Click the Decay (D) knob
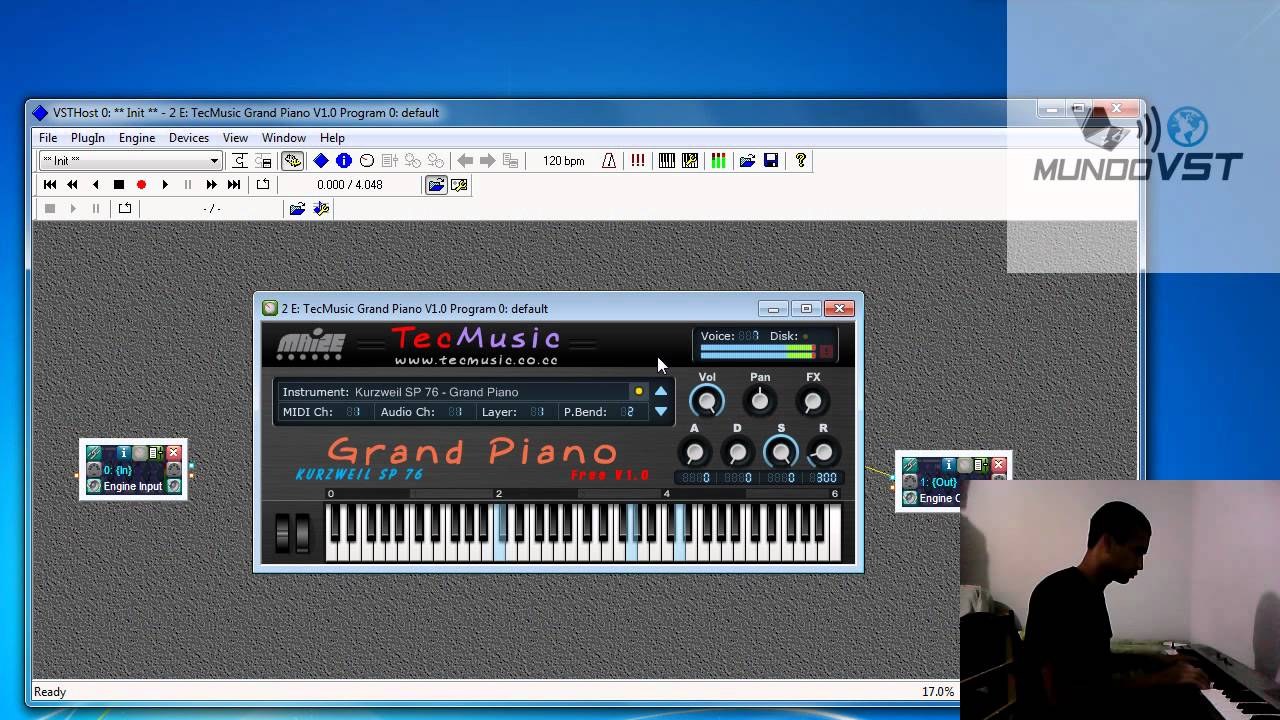Viewport: 1280px width, 720px height. pos(737,453)
